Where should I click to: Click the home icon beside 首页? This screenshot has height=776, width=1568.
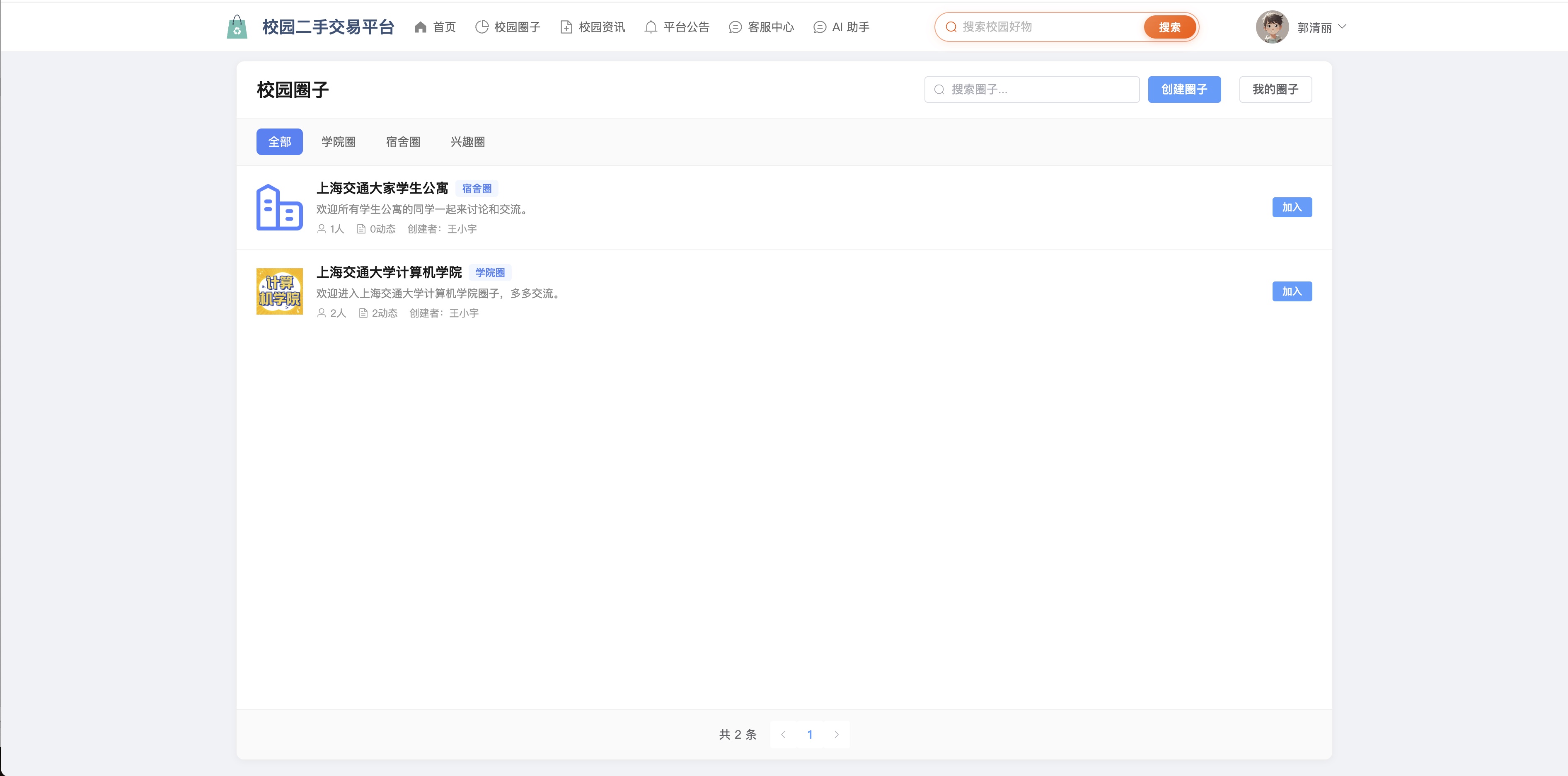[x=420, y=27]
